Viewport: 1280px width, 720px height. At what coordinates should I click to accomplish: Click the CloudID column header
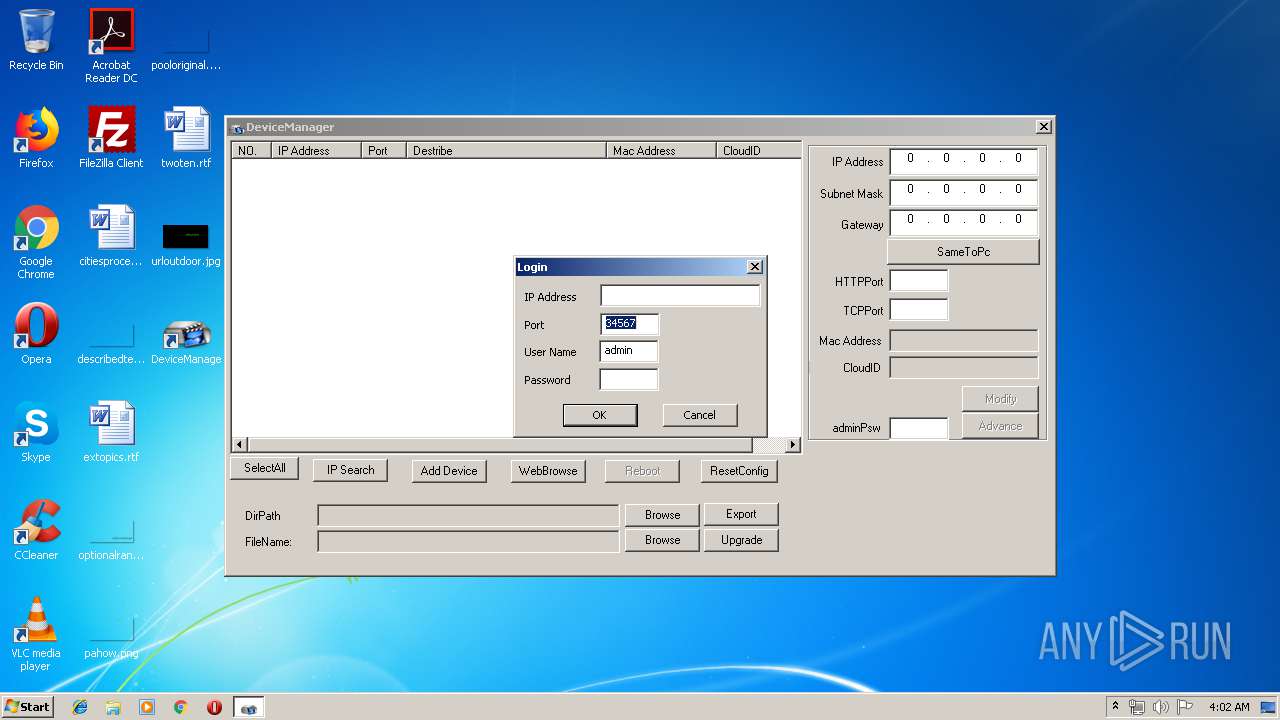(x=759, y=151)
